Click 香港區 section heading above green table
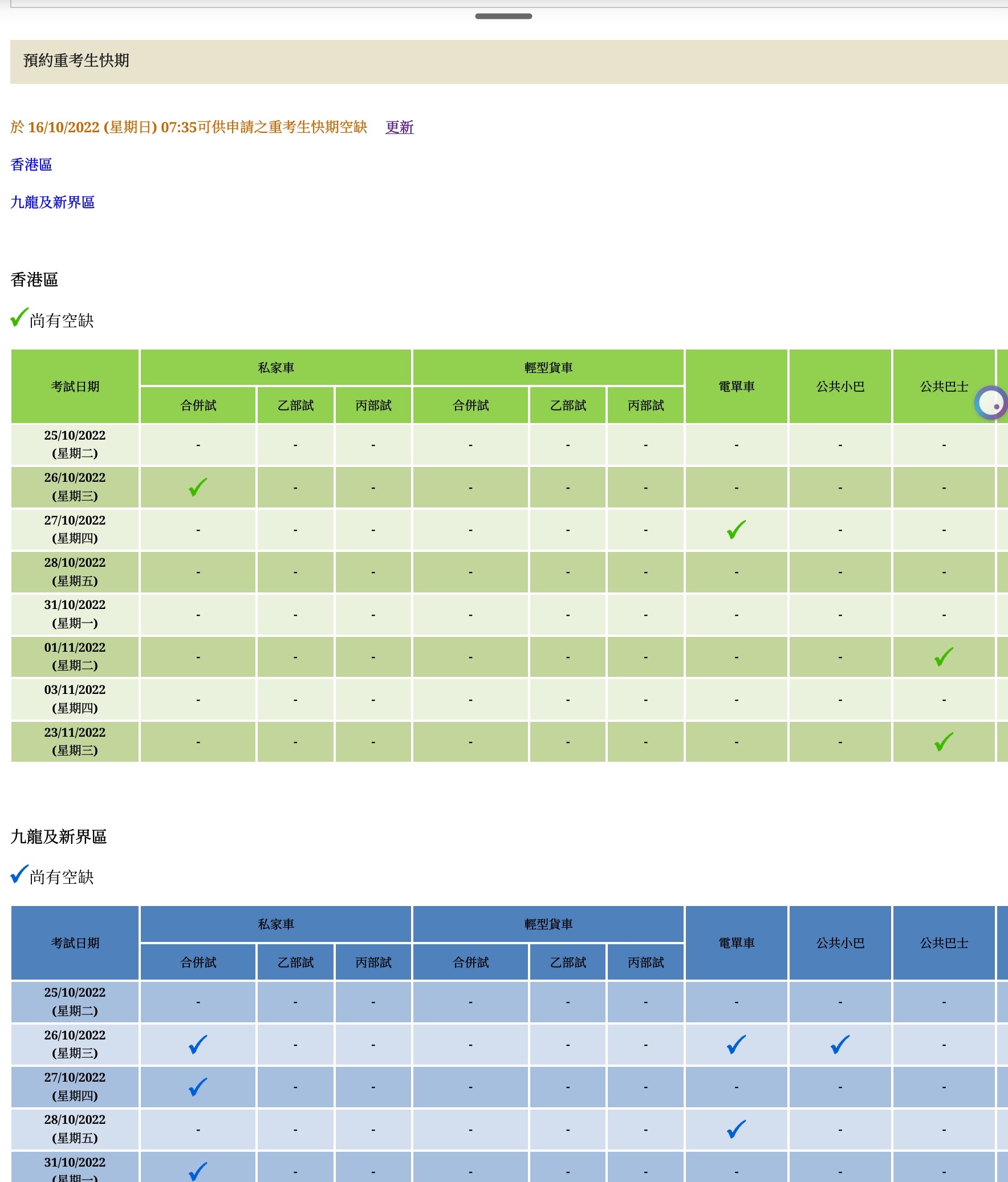This screenshot has height=1182, width=1008. click(34, 280)
